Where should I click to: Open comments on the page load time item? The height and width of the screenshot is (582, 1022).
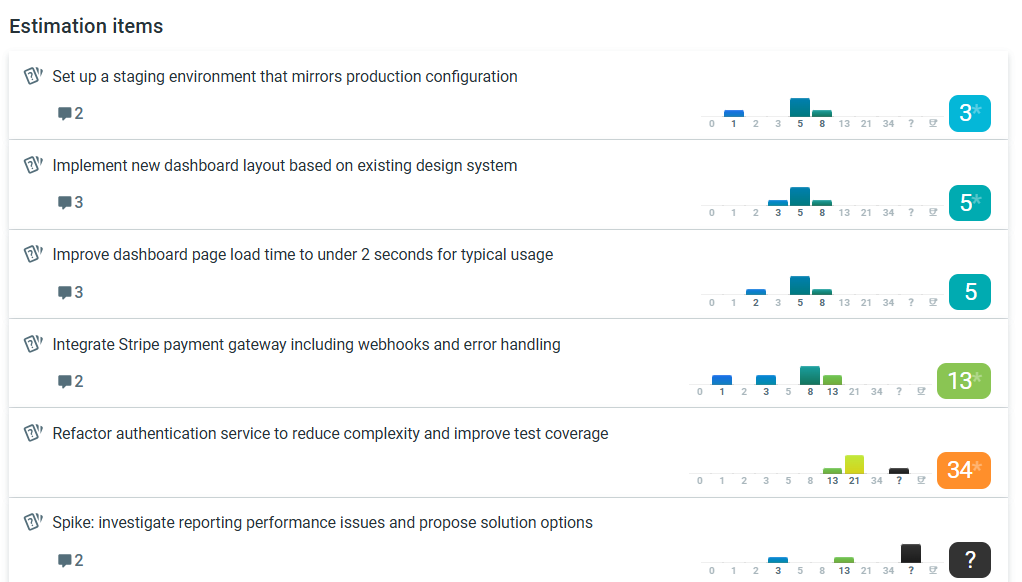click(x=70, y=292)
